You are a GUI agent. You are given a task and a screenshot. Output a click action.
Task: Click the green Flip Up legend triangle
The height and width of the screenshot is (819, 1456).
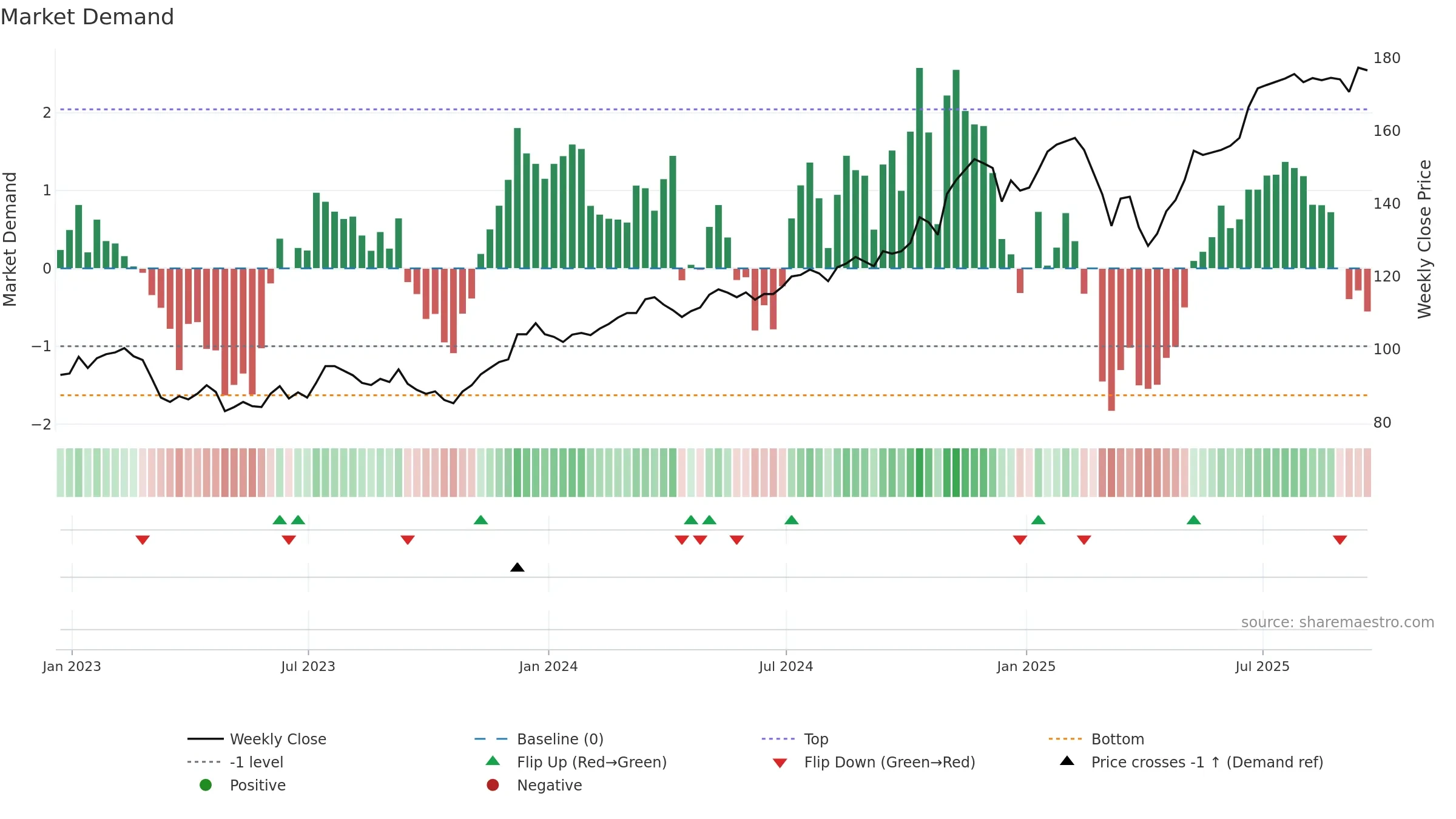[493, 761]
